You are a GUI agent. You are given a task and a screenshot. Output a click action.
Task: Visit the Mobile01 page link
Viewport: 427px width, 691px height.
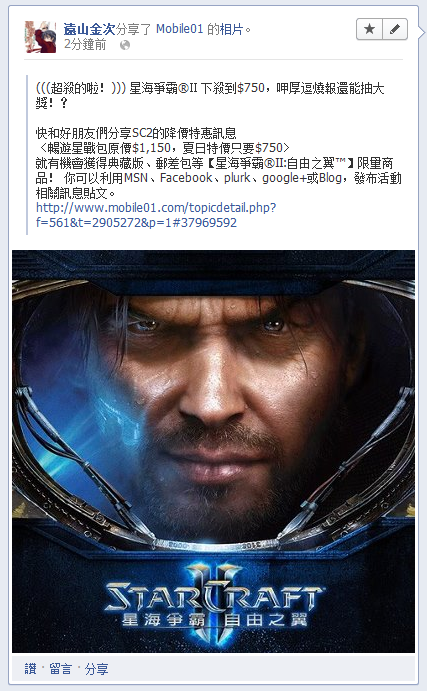tap(179, 30)
